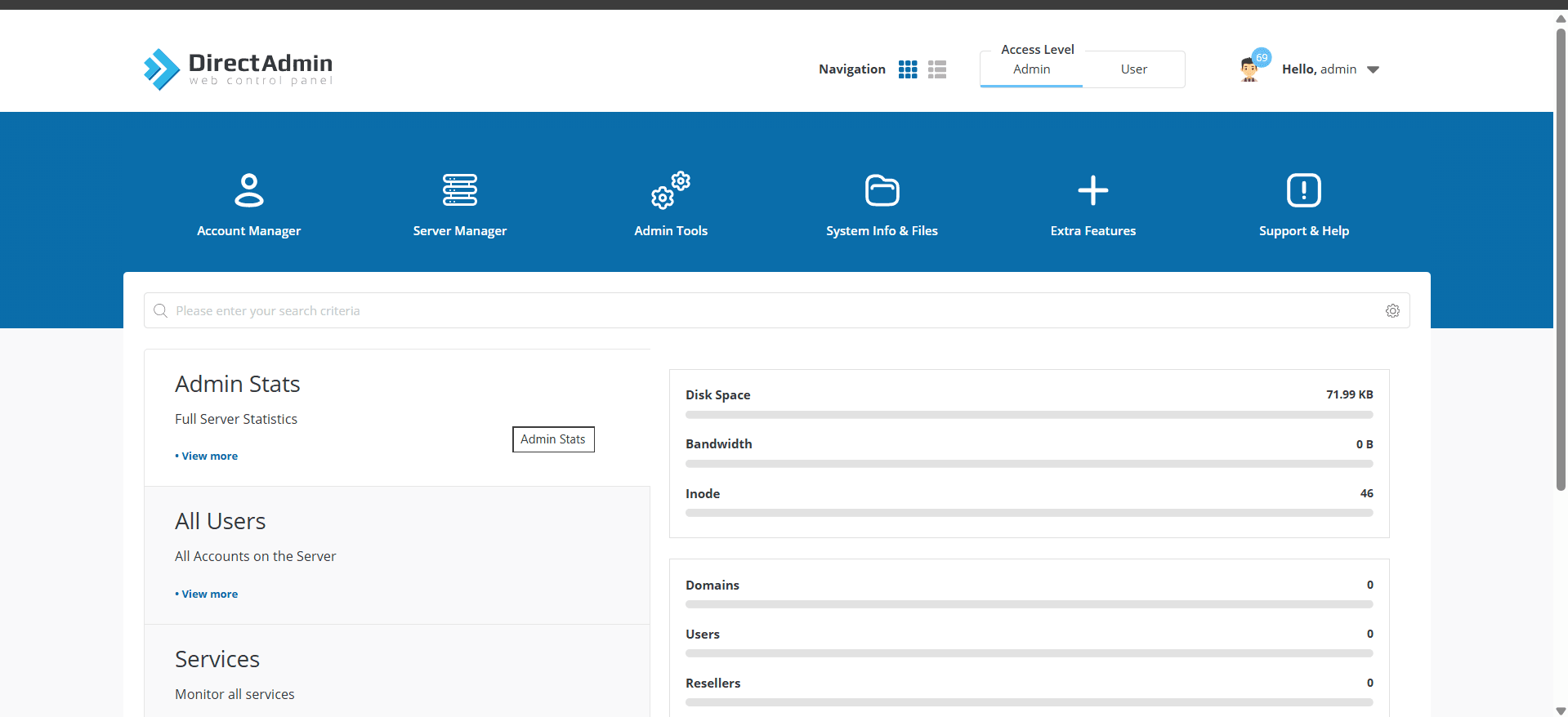The width and height of the screenshot is (1568, 717).
Task: Open the Server Manager icon menu
Action: (x=459, y=190)
